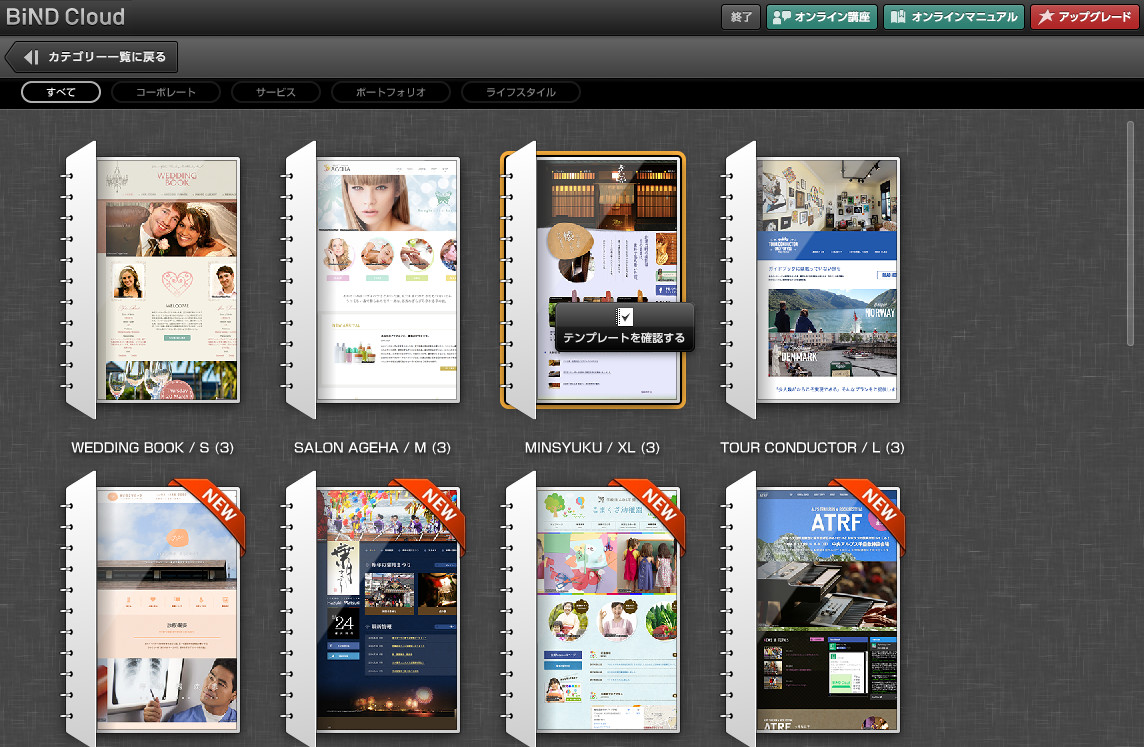Click the star icon on アップグレード
1144x747 pixels.
1046,17
